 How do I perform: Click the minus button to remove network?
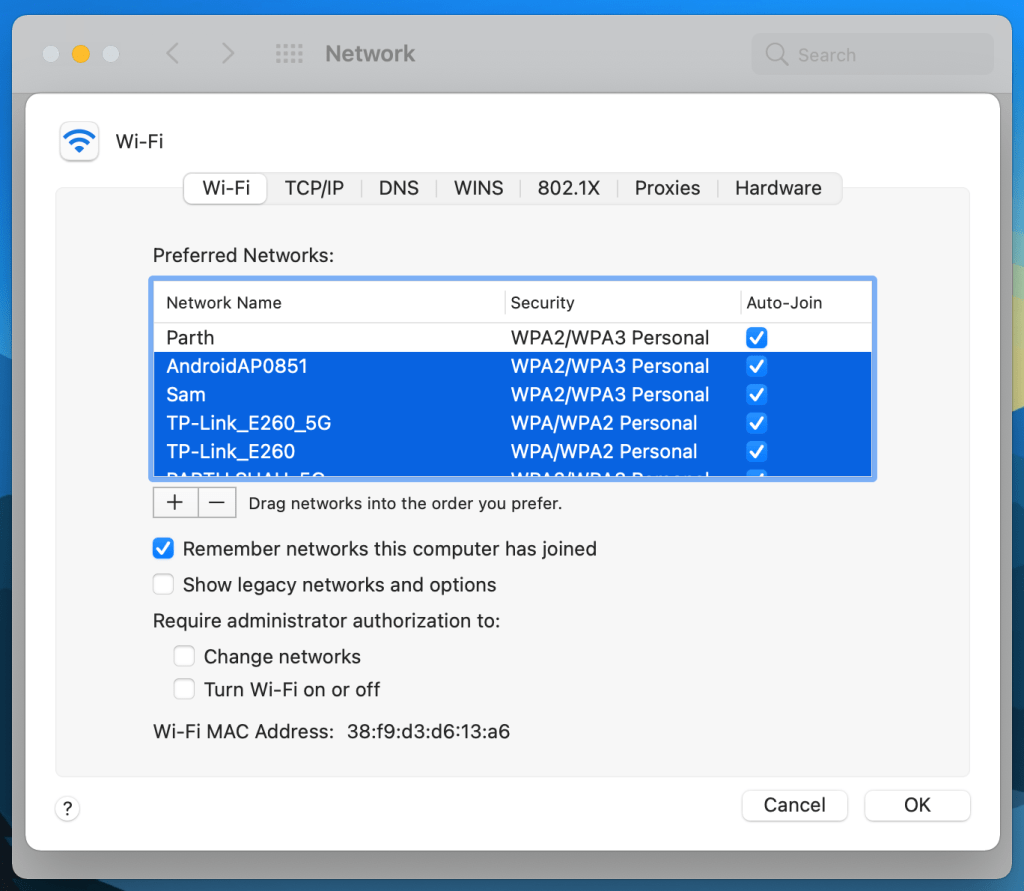(x=217, y=503)
